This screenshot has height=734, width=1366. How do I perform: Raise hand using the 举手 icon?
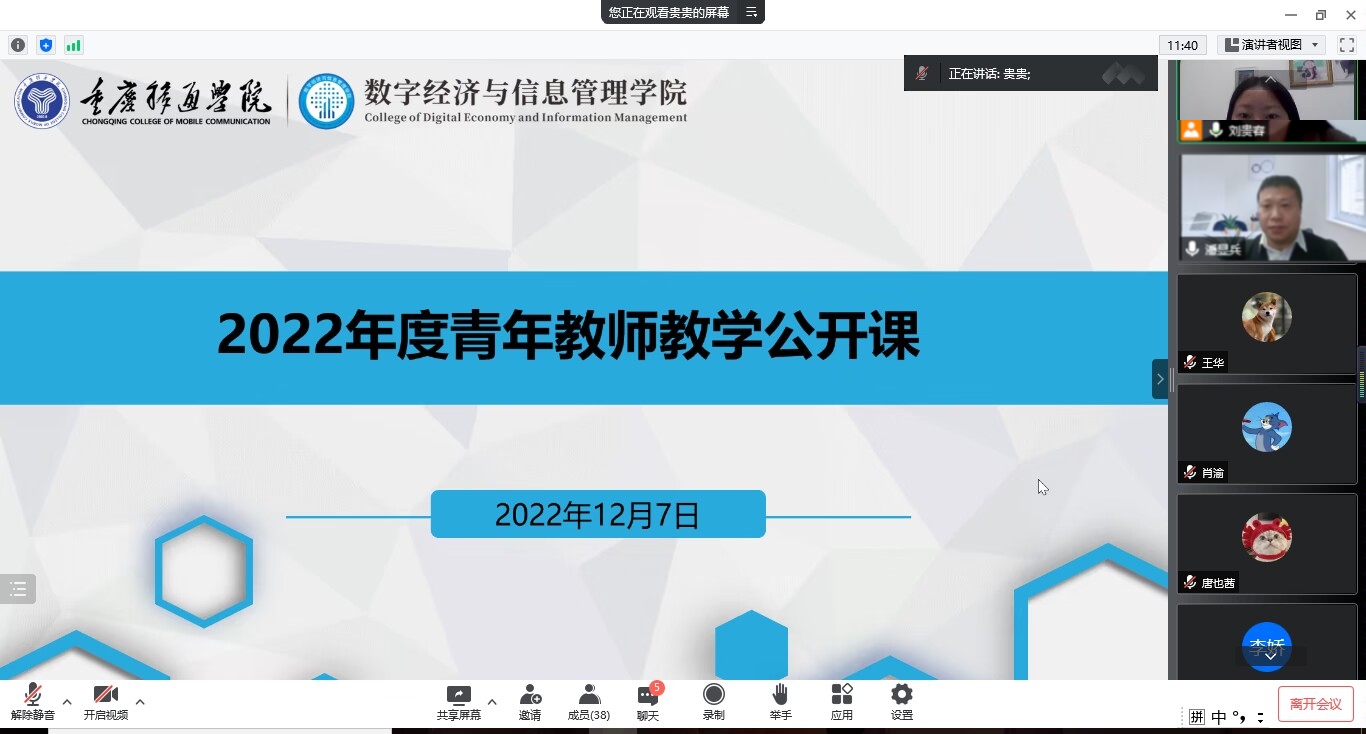click(780, 696)
